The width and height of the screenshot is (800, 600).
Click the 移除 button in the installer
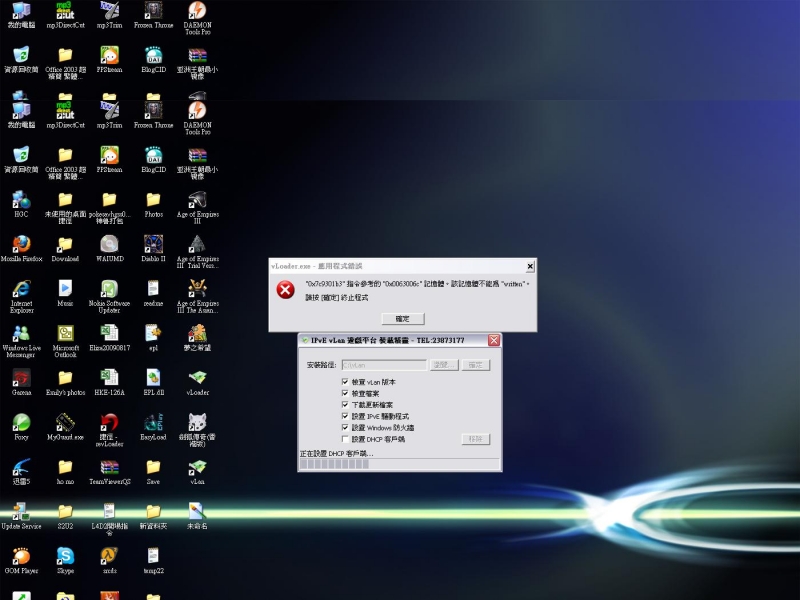click(x=475, y=439)
